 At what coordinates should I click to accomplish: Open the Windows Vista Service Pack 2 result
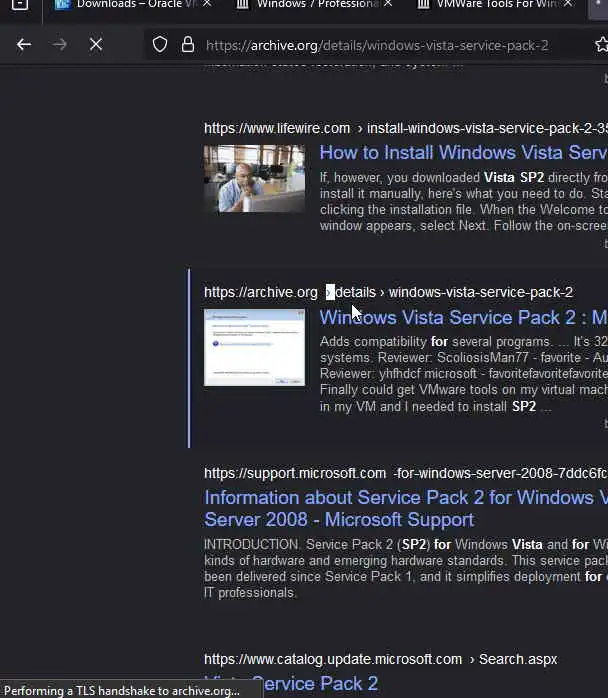tap(463, 317)
